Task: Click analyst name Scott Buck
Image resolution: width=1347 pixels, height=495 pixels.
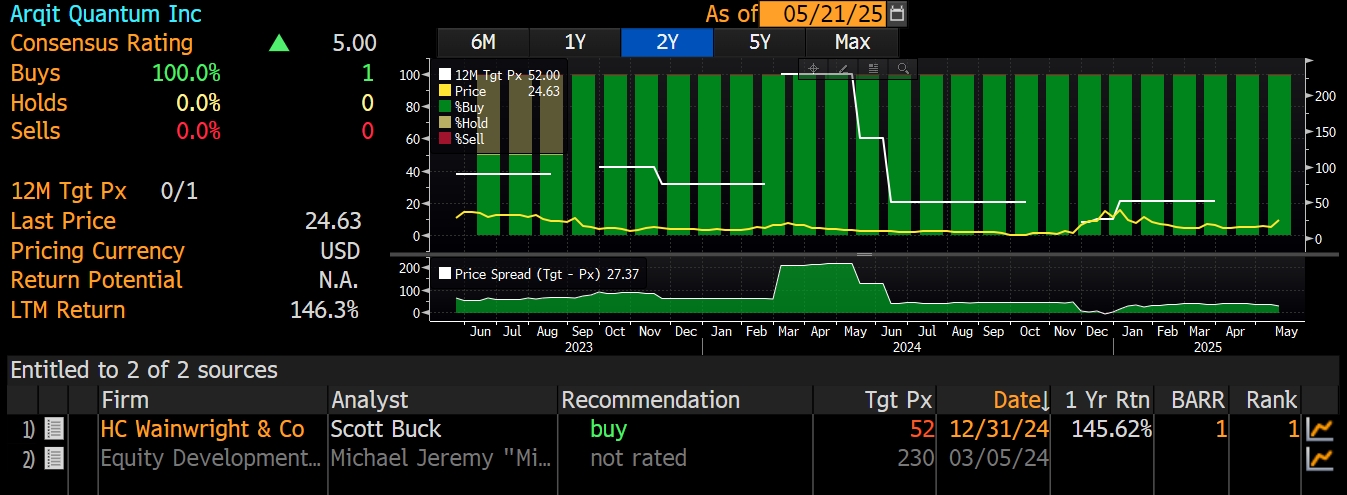Action: click(386, 429)
